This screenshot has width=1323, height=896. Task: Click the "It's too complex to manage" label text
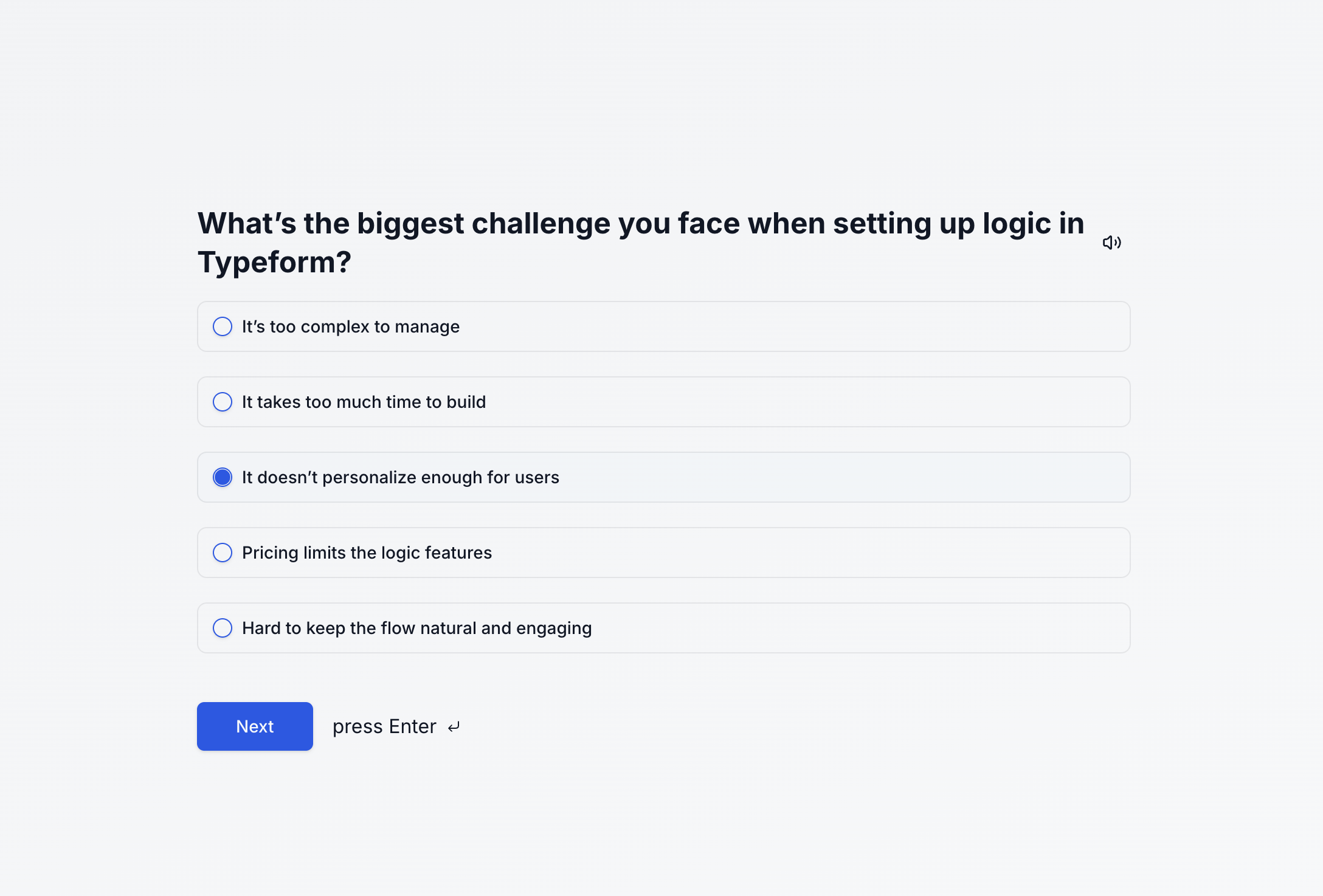tap(351, 326)
